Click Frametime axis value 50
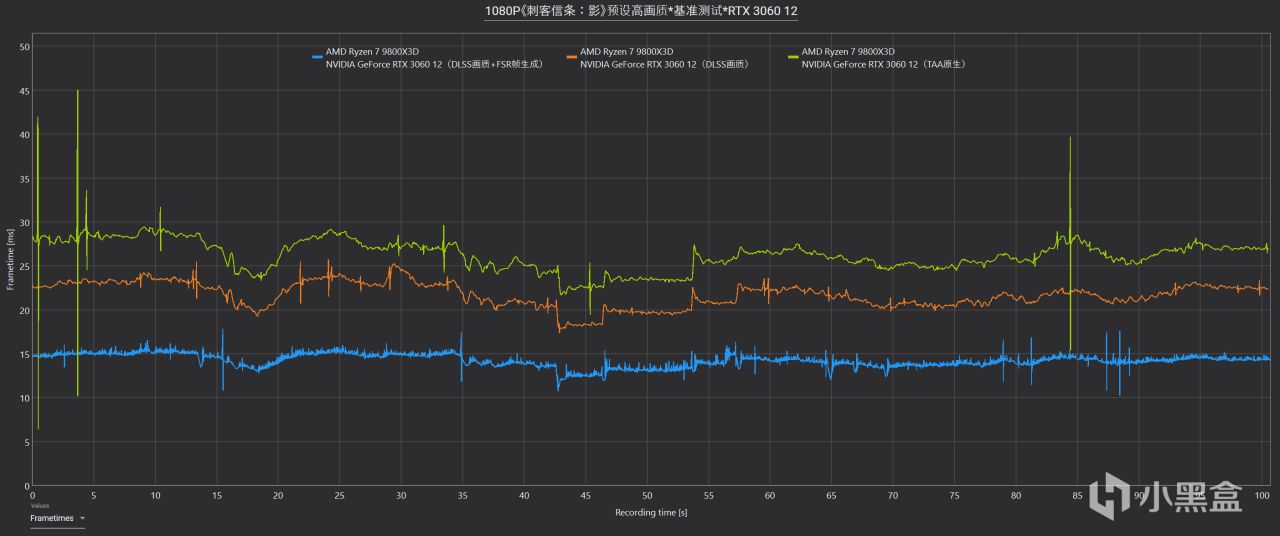 [x=25, y=47]
